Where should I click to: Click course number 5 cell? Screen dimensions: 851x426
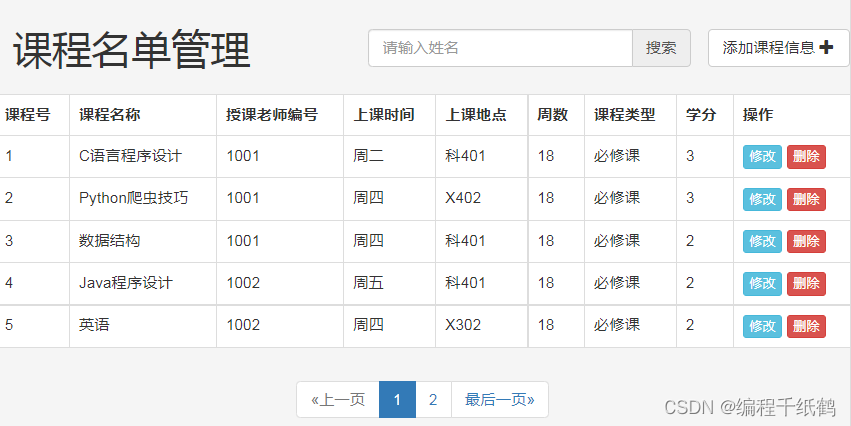pos(35,326)
